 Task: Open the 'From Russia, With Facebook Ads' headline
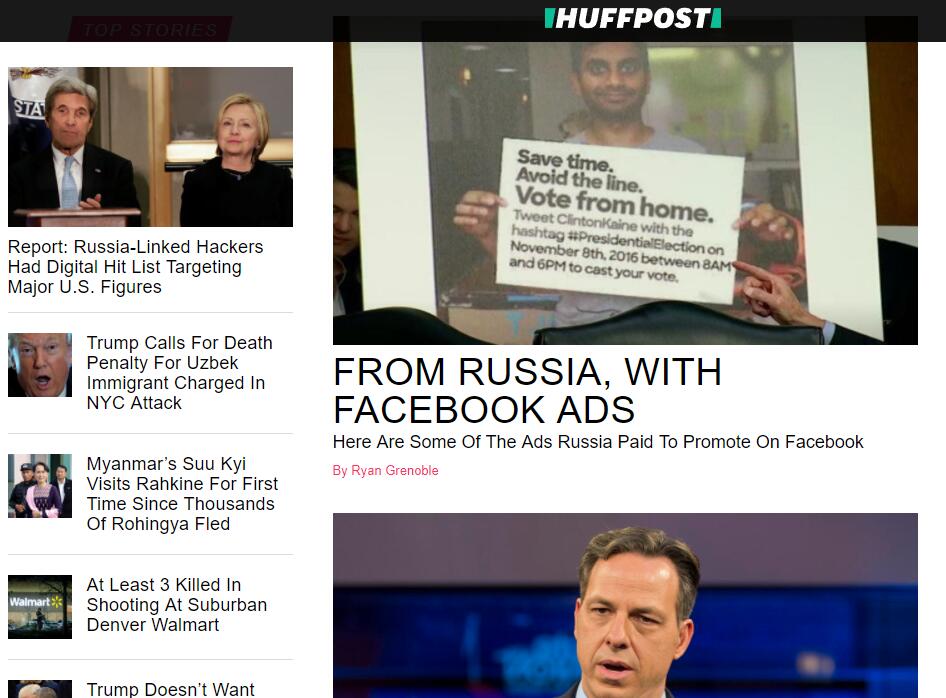527,390
